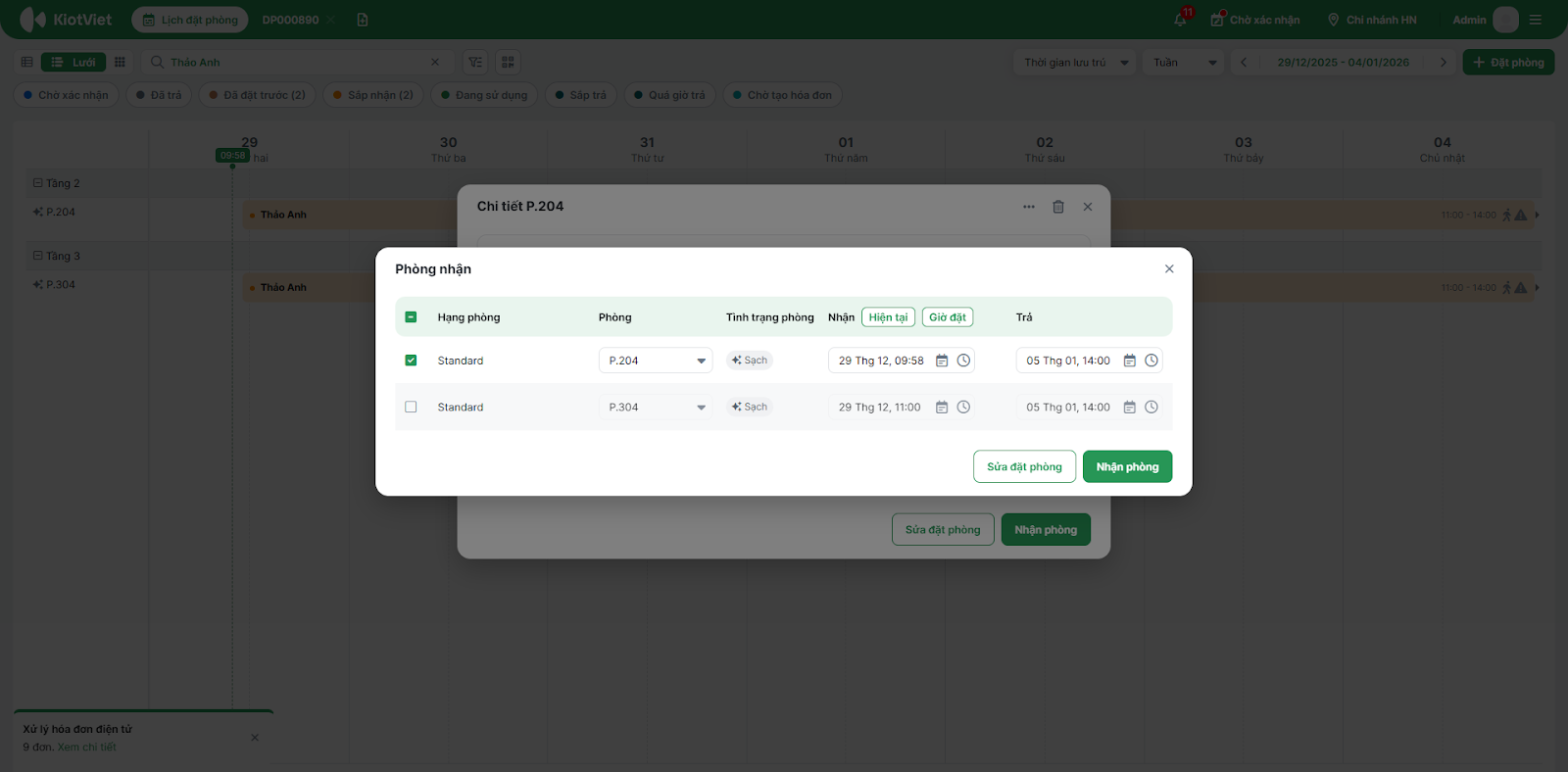
Task: Toggle the select-all checkbox in Phòng nhận header
Action: click(x=411, y=317)
